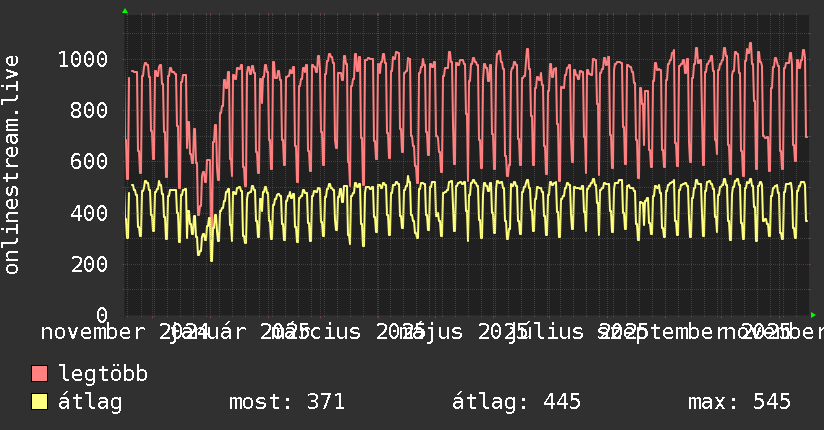Click the green arrow atop the y-axis
The width and height of the screenshot is (824, 430).
(x=125, y=10)
